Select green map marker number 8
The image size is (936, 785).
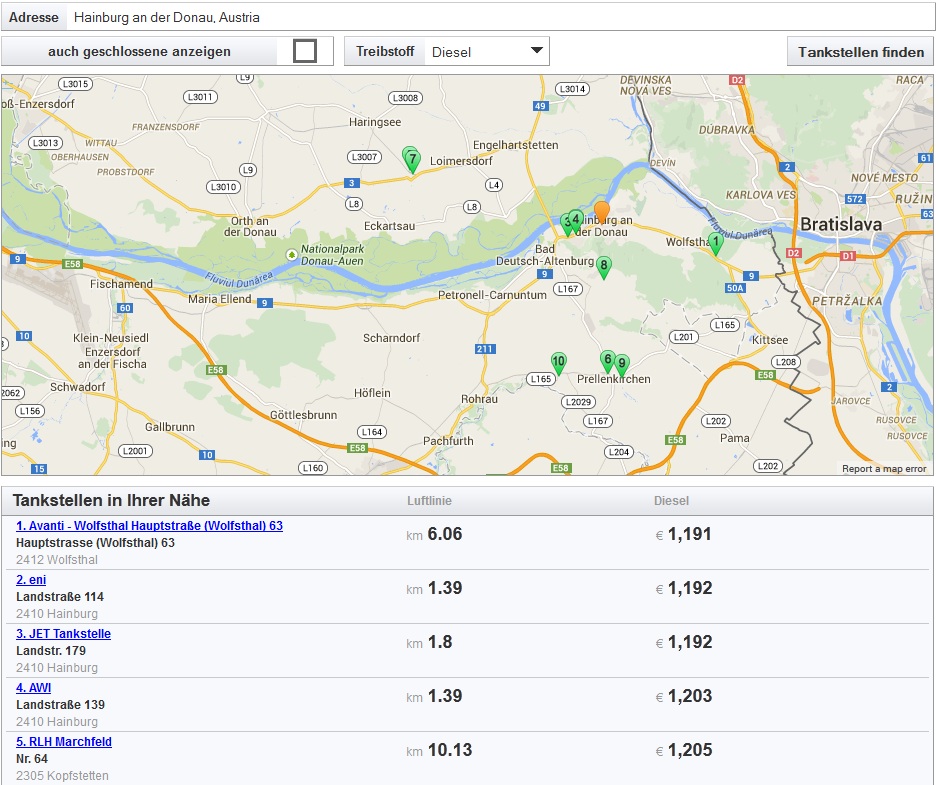coord(603,266)
